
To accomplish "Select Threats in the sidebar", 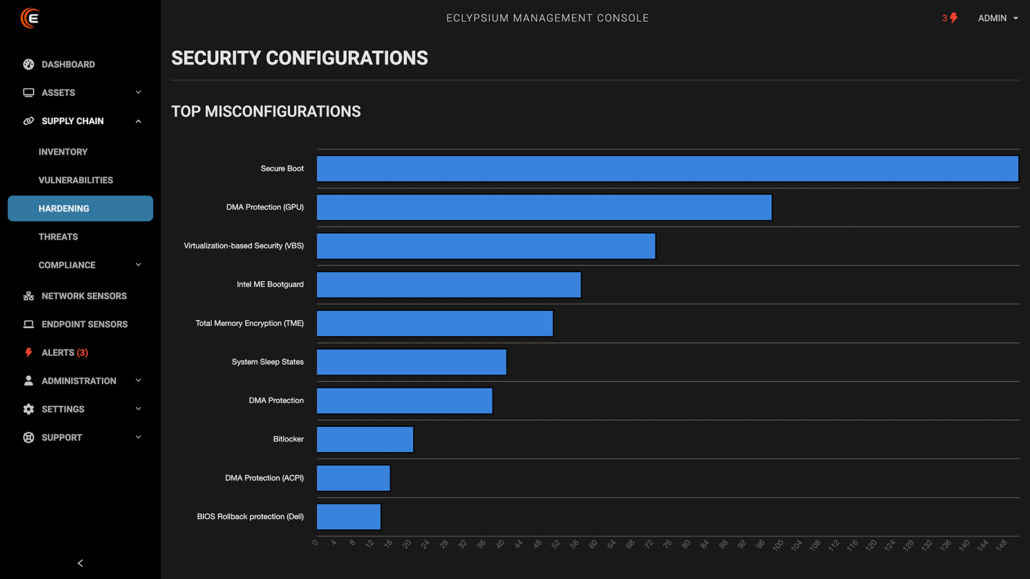I will (x=58, y=237).
